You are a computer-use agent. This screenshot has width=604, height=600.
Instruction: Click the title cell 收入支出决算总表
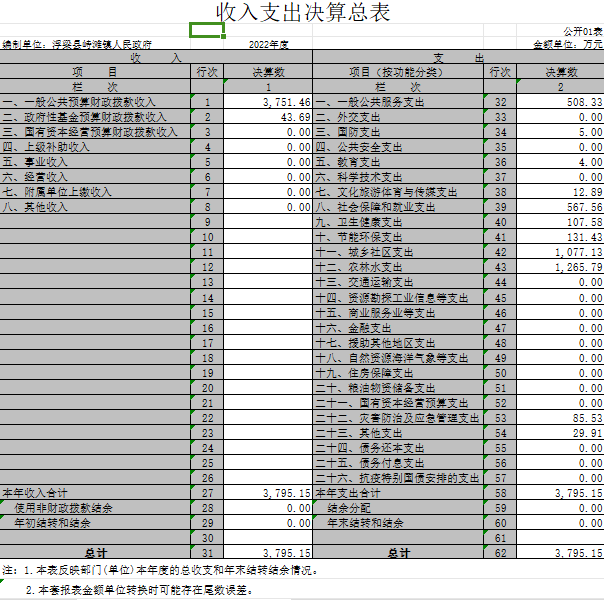click(302, 12)
